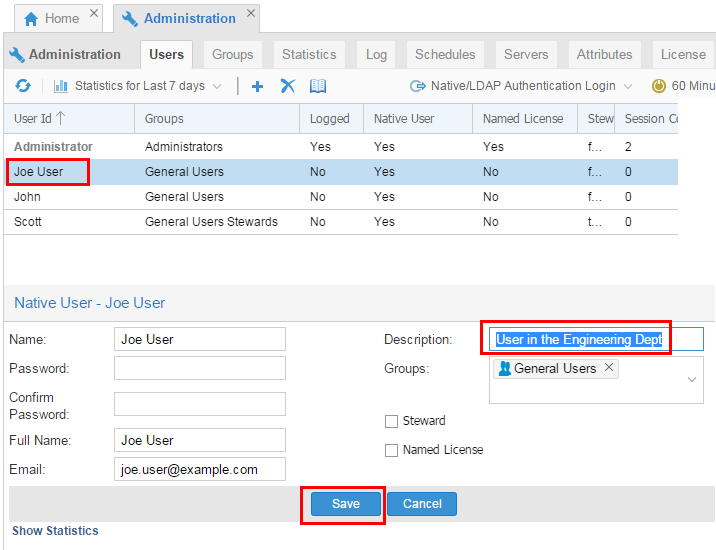Click the delete user X icon

click(288, 86)
